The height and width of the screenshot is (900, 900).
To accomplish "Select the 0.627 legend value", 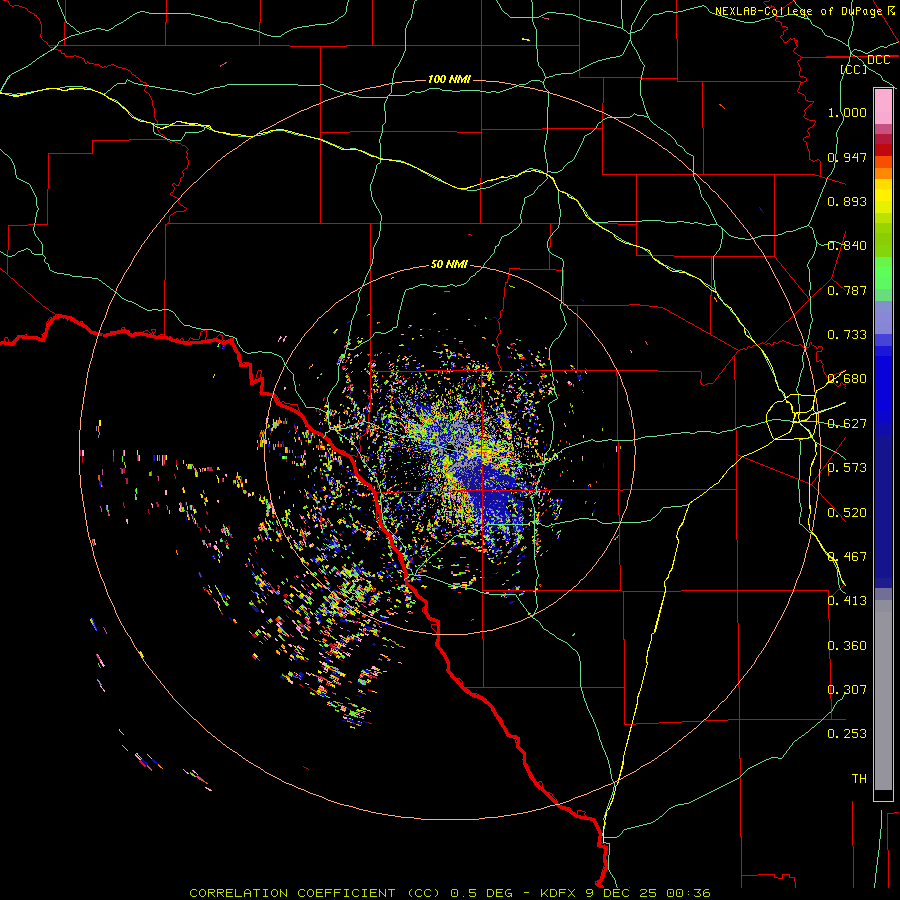I will 847,424.
